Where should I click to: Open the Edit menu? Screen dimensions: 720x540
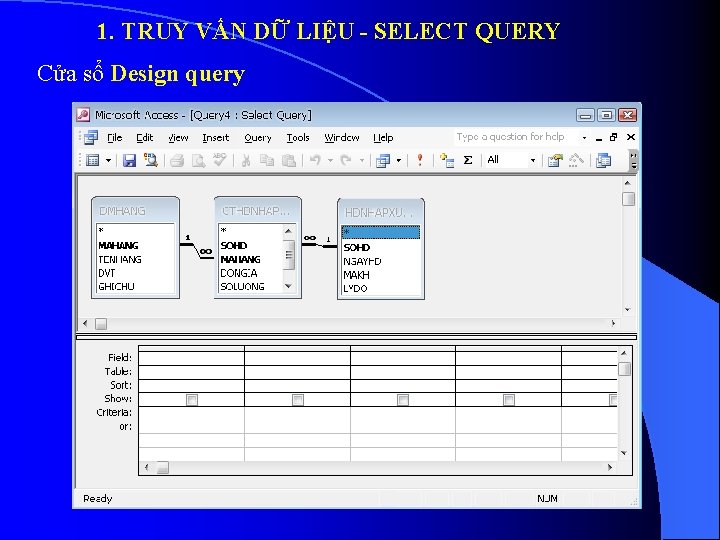[145, 138]
